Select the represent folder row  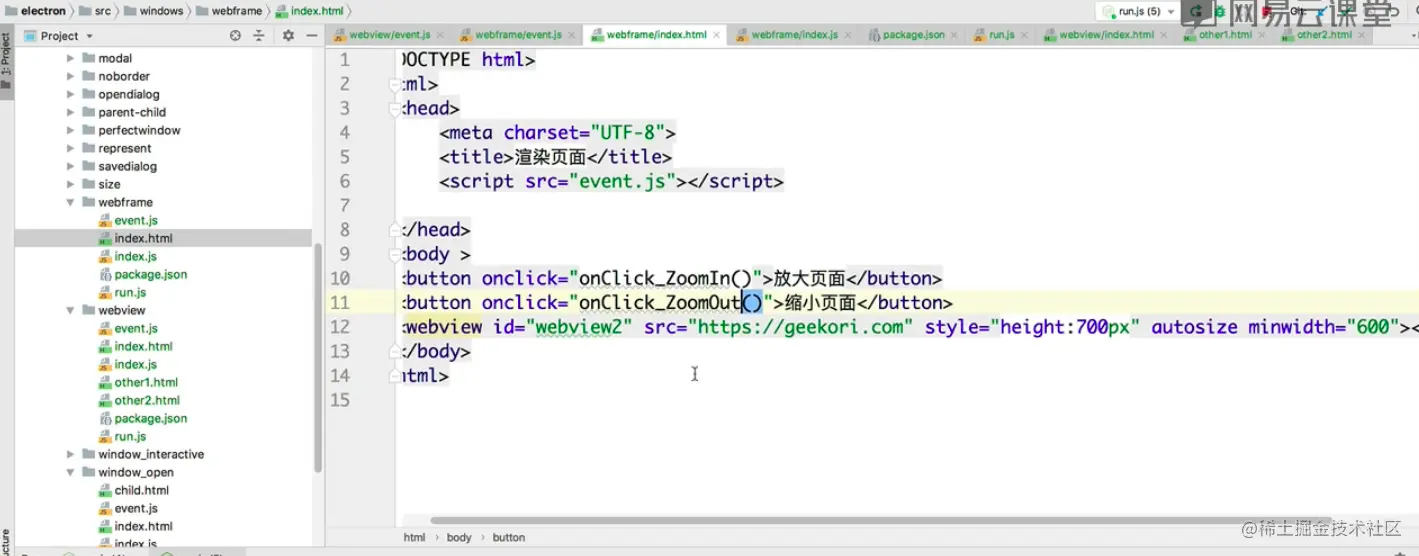pos(163,148)
